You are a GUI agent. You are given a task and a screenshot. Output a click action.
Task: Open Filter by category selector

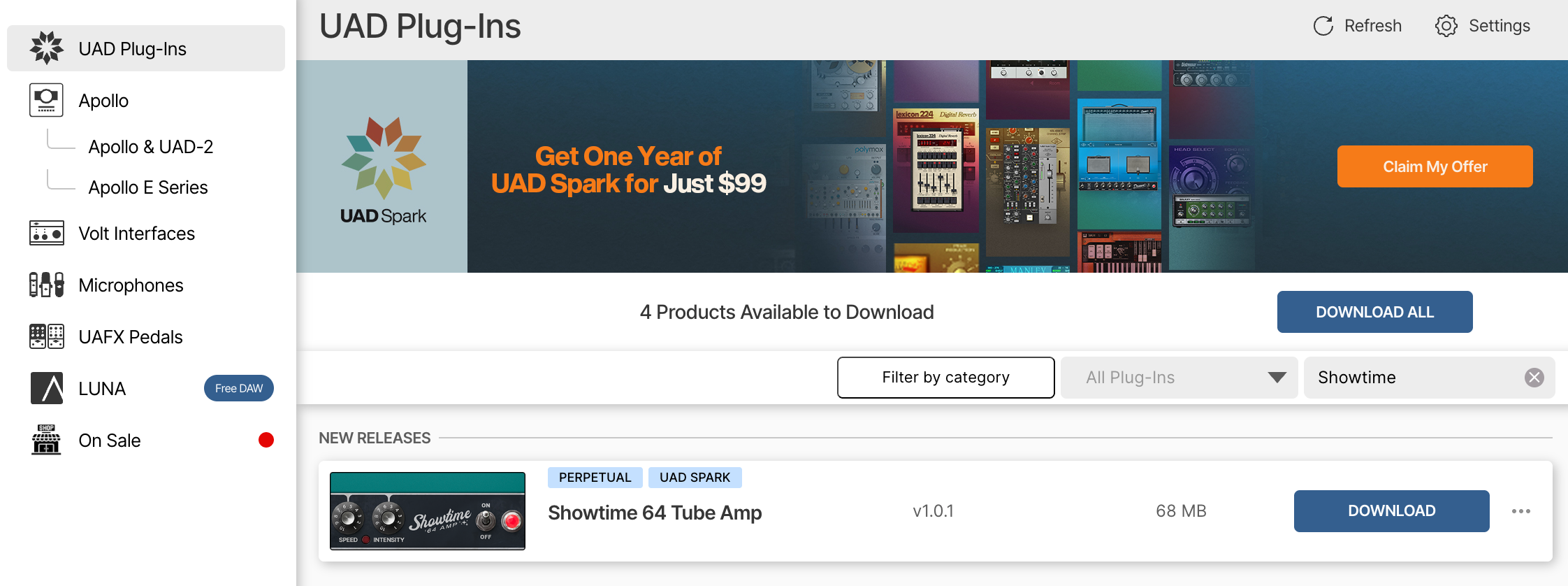click(945, 378)
